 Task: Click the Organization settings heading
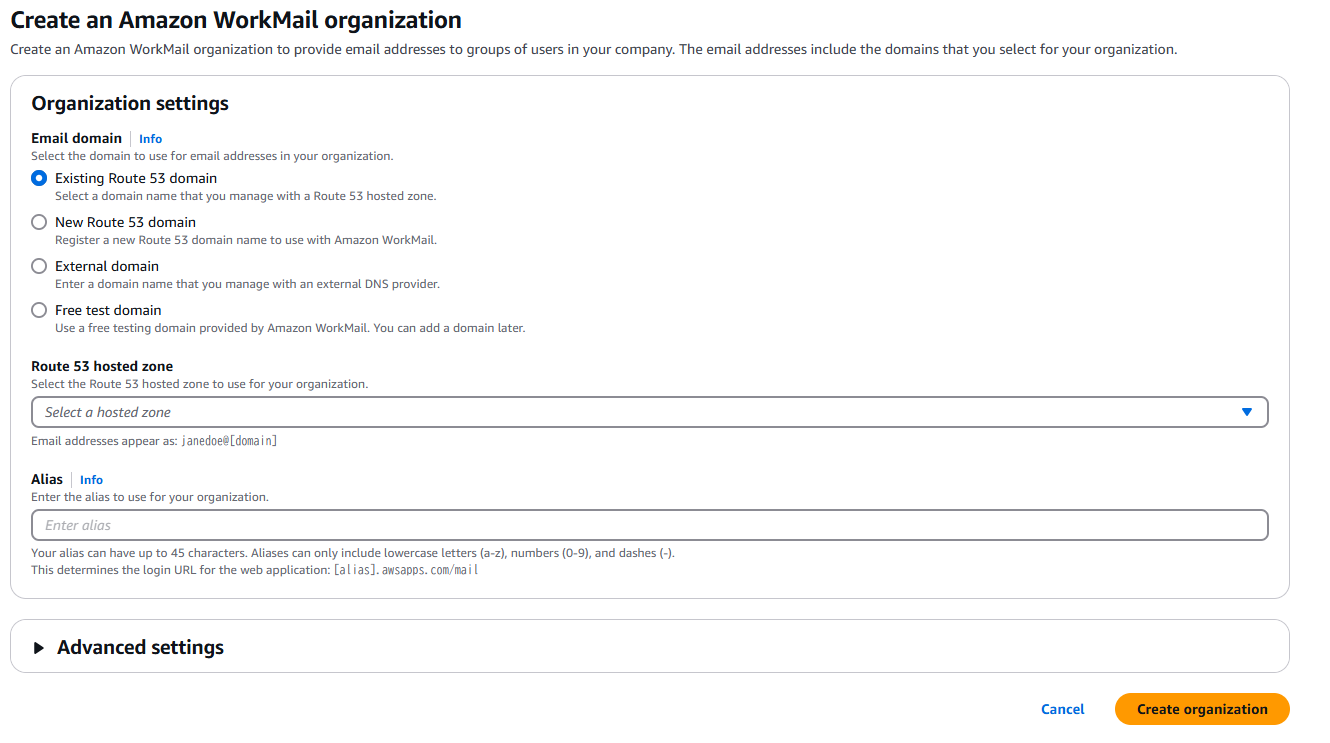point(130,103)
